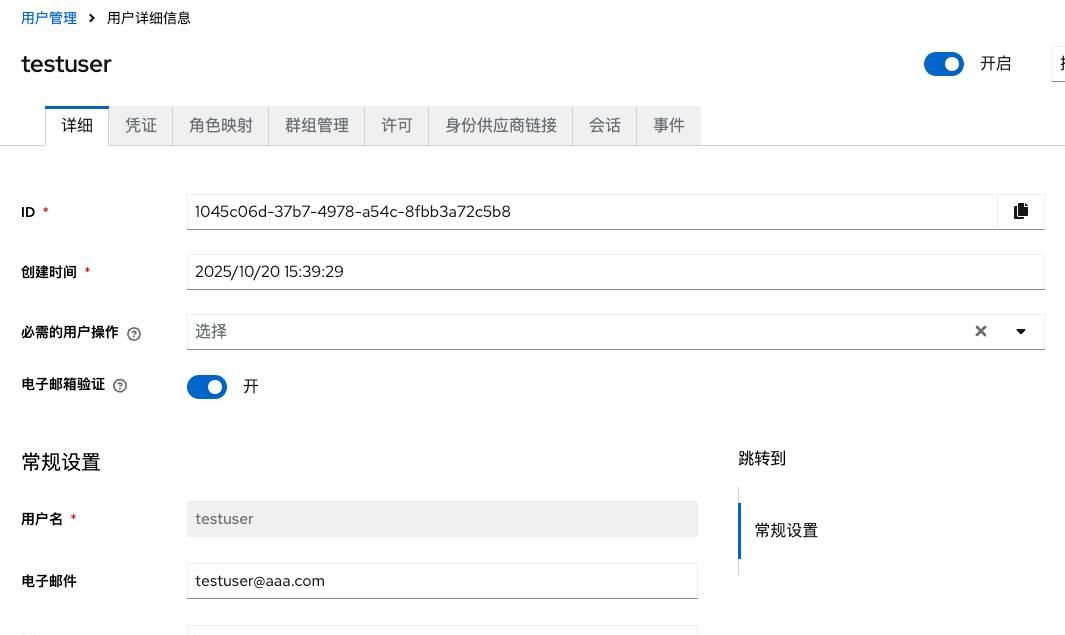
Task: Open help tooltip beside 必需的用户操作
Action: (134, 333)
